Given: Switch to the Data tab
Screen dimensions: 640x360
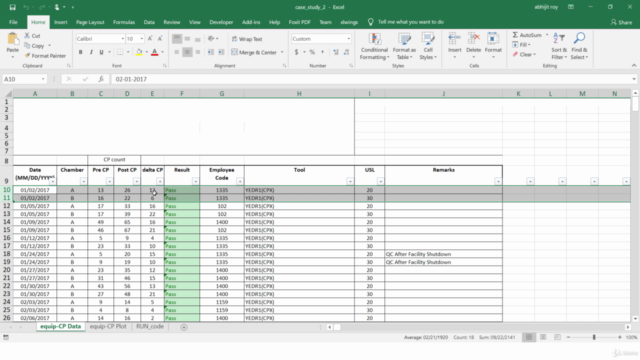Looking at the screenshot, I should point(149,22).
